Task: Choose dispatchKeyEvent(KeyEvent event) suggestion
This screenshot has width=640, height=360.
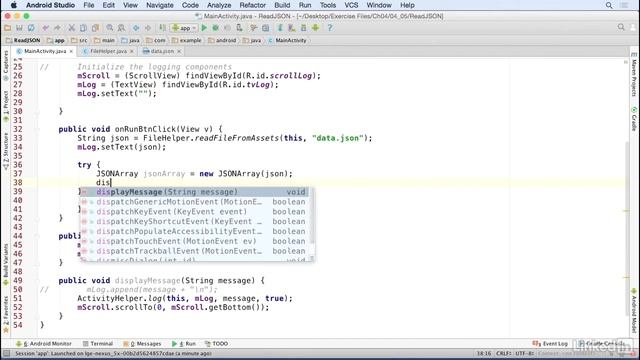Action: tap(194, 212)
